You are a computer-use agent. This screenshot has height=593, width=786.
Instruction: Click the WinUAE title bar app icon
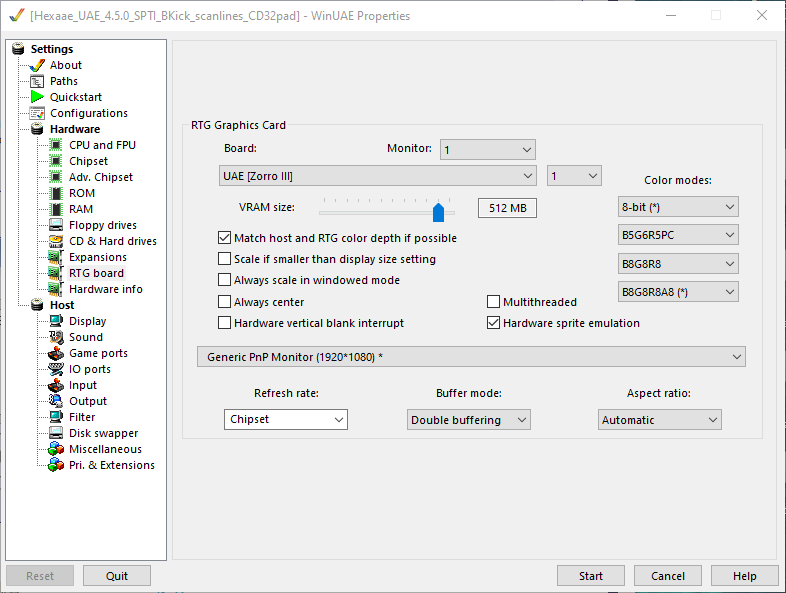coord(17,16)
